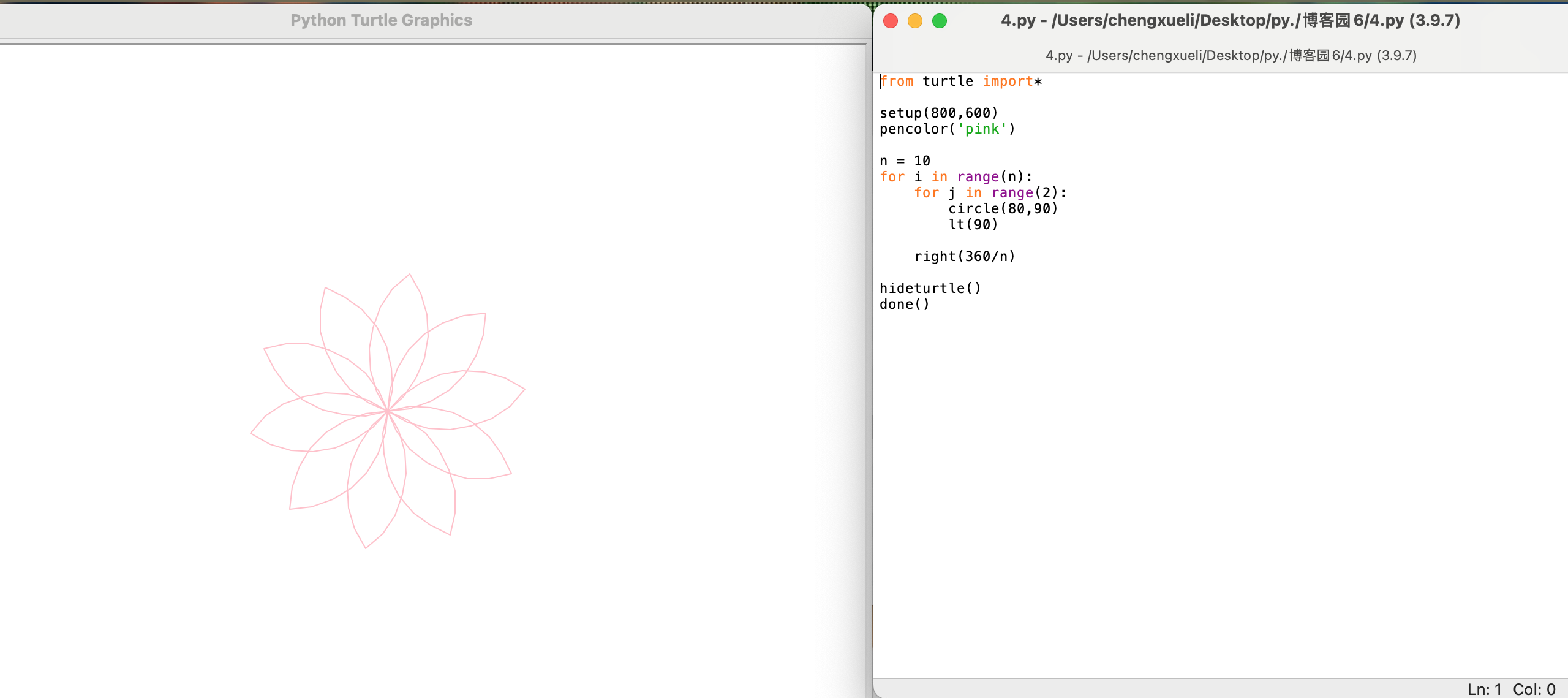Click the Ln: 1 status indicator

pyautogui.click(x=1484, y=689)
